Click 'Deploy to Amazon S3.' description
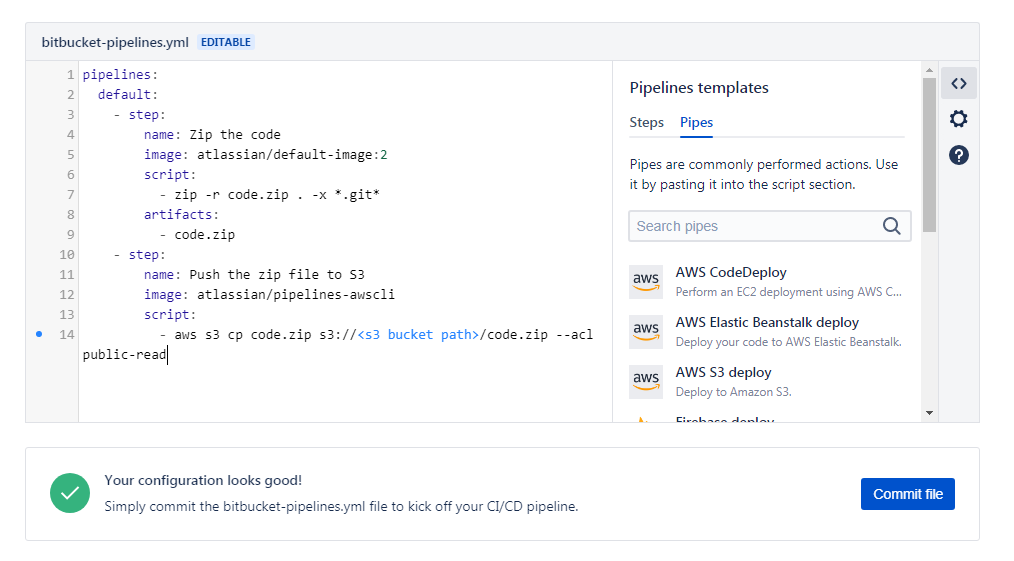 [733, 392]
